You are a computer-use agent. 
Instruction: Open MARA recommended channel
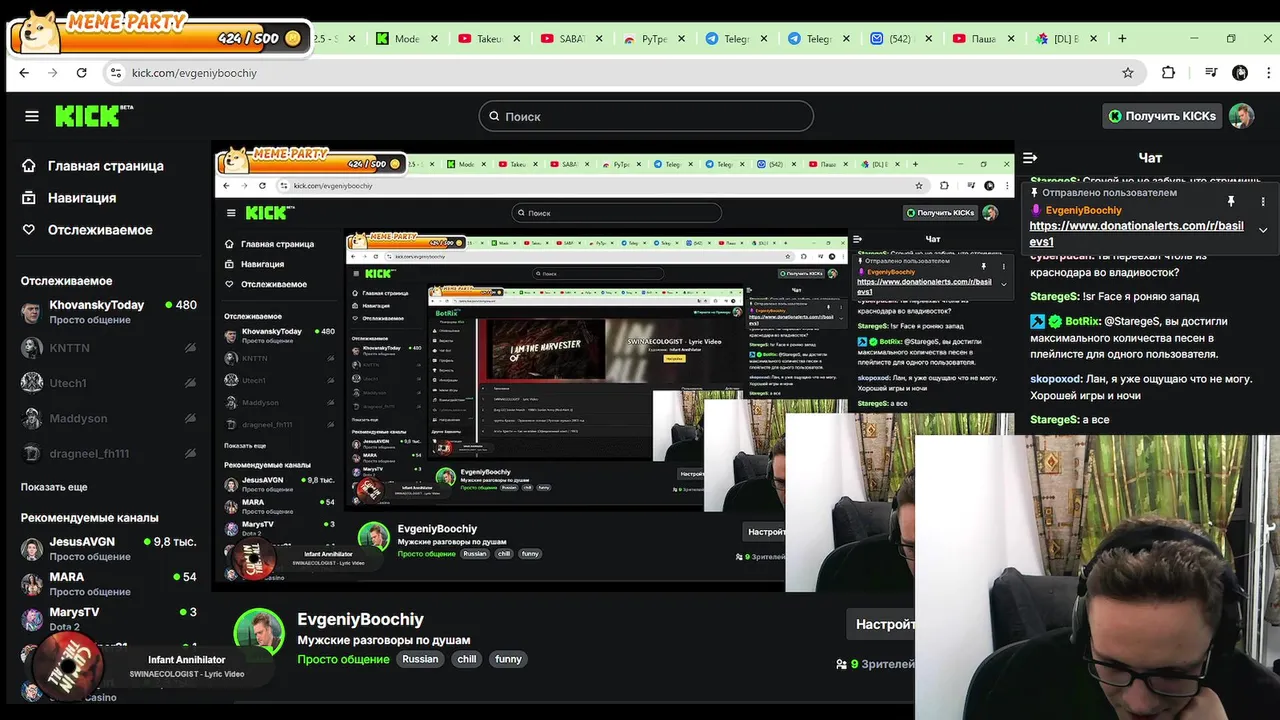[108, 583]
